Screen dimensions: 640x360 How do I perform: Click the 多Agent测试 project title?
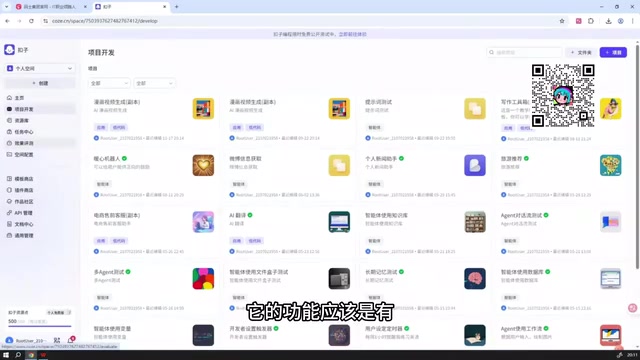coord(109,272)
